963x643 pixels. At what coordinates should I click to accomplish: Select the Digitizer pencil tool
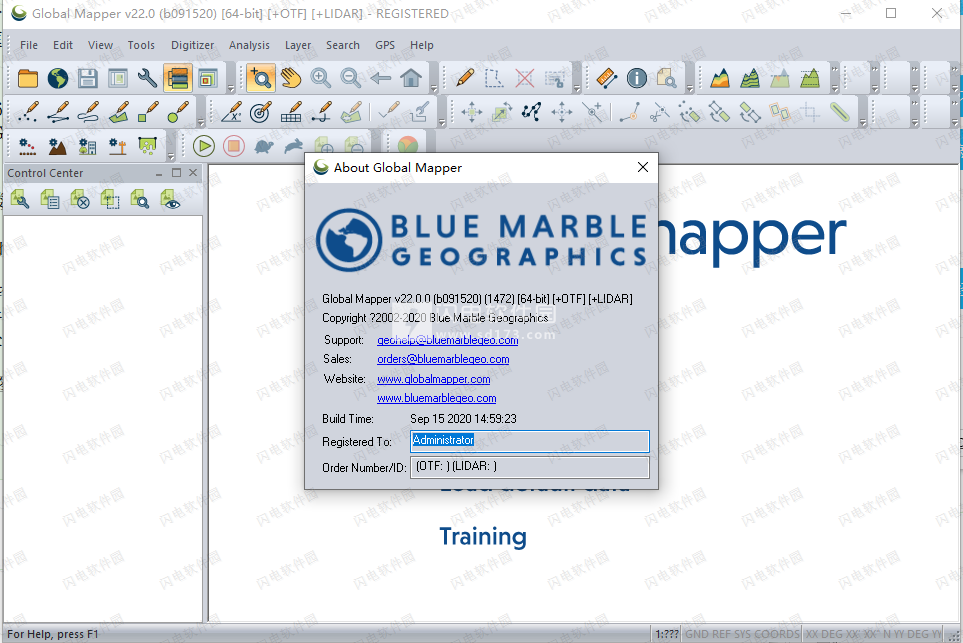coord(465,79)
